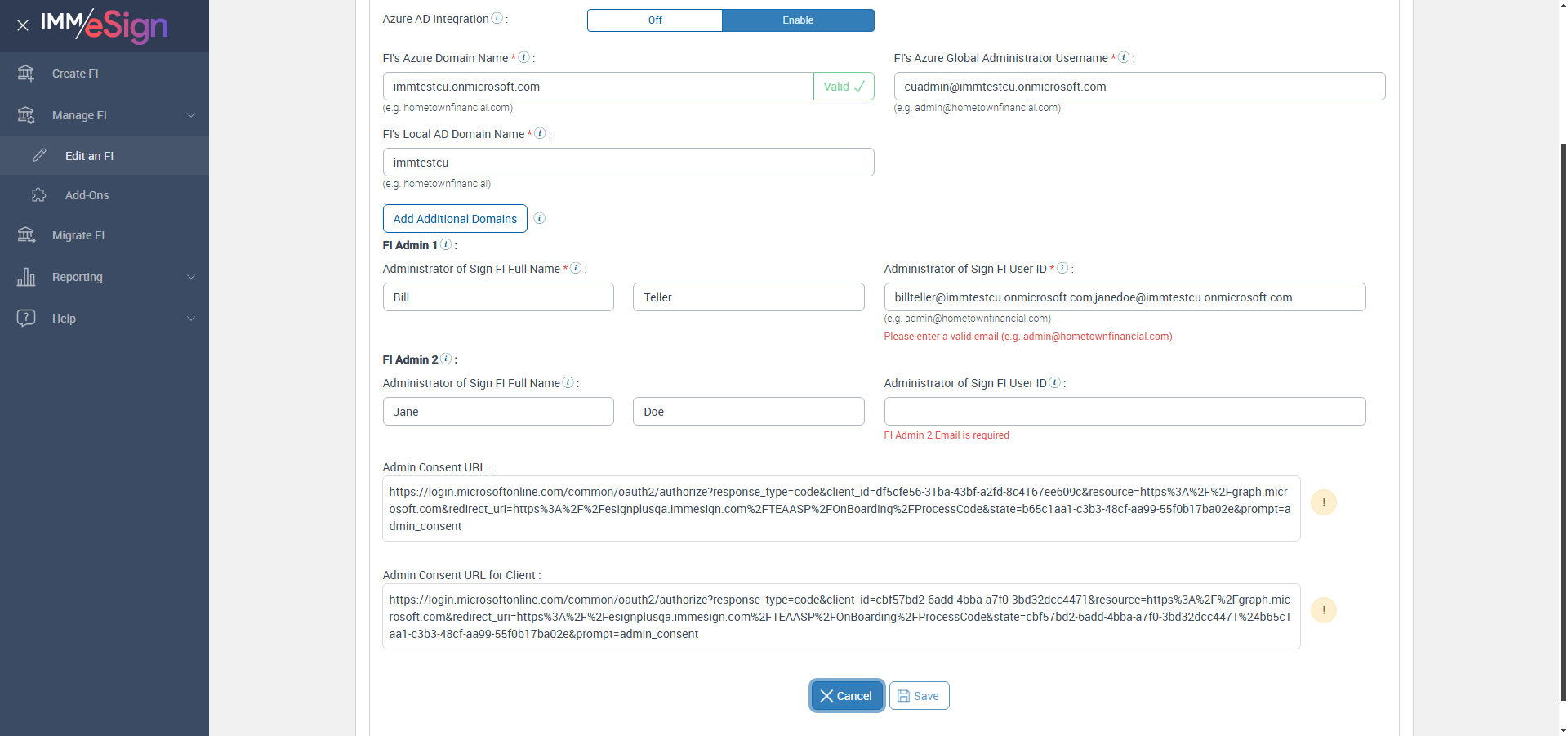
Task: Open the Add-Ons sidebar item
Action: (x=87, y=195)
